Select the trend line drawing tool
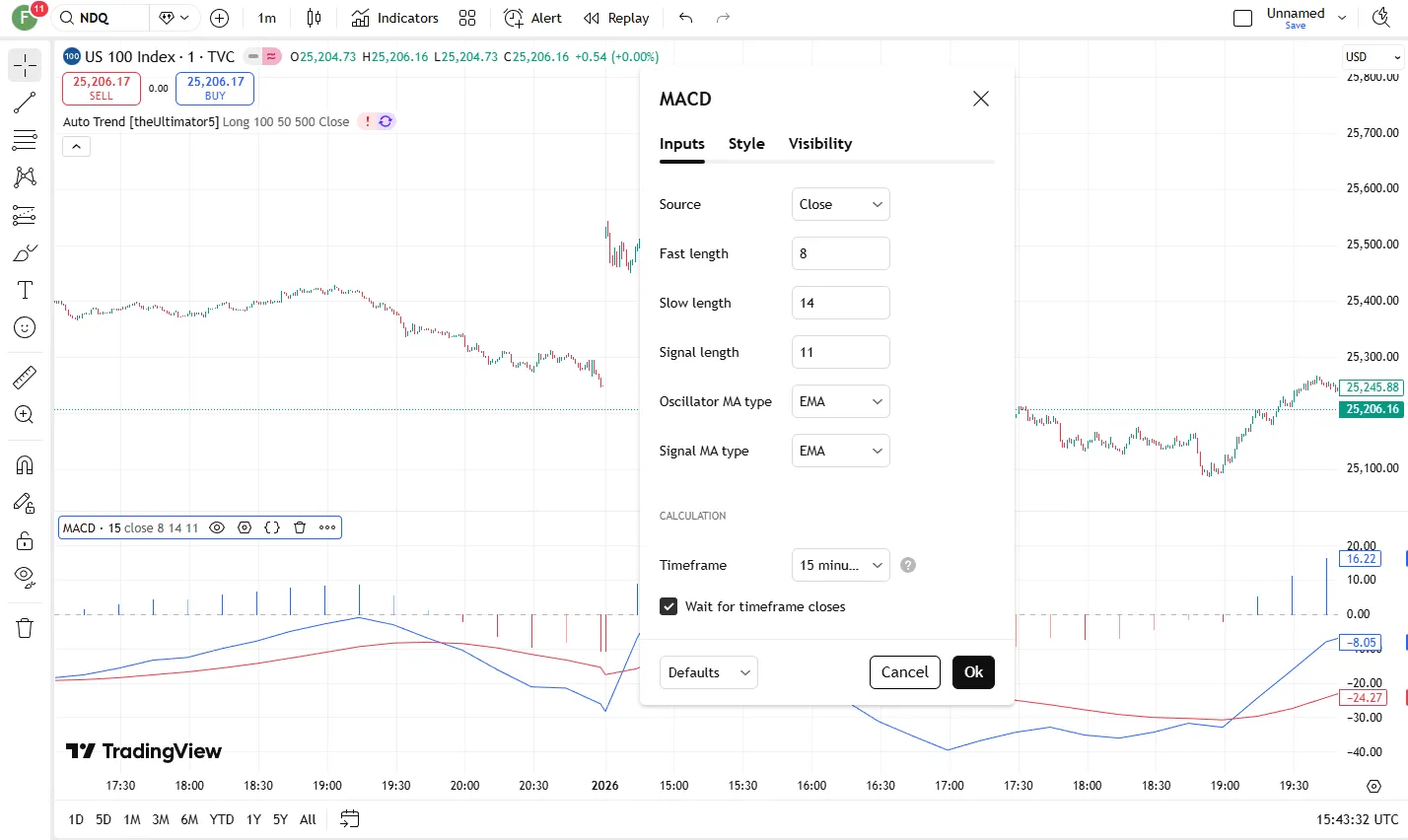Image resolution: width=1408 pixels, height=840 pixels. [x=25, y=103]
